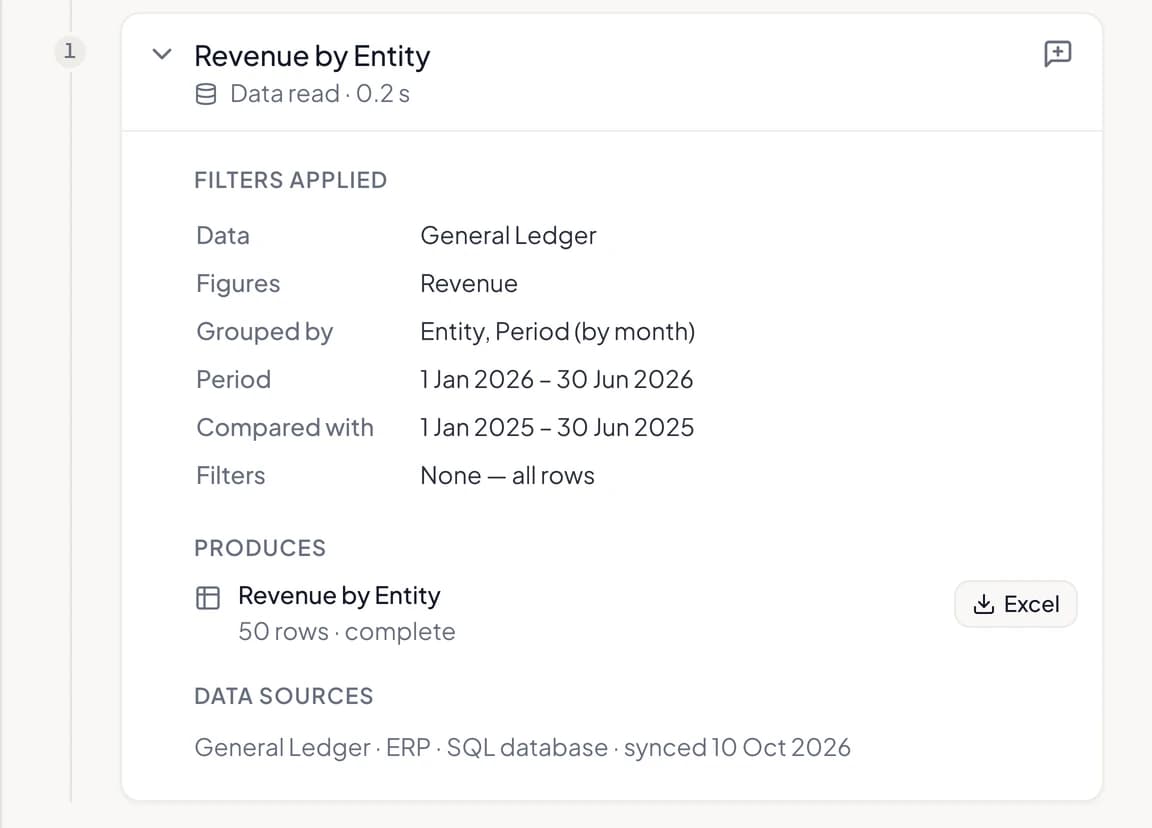Click the Revenue by Entity step title
Screen dimensions: 1152x828
312,56
